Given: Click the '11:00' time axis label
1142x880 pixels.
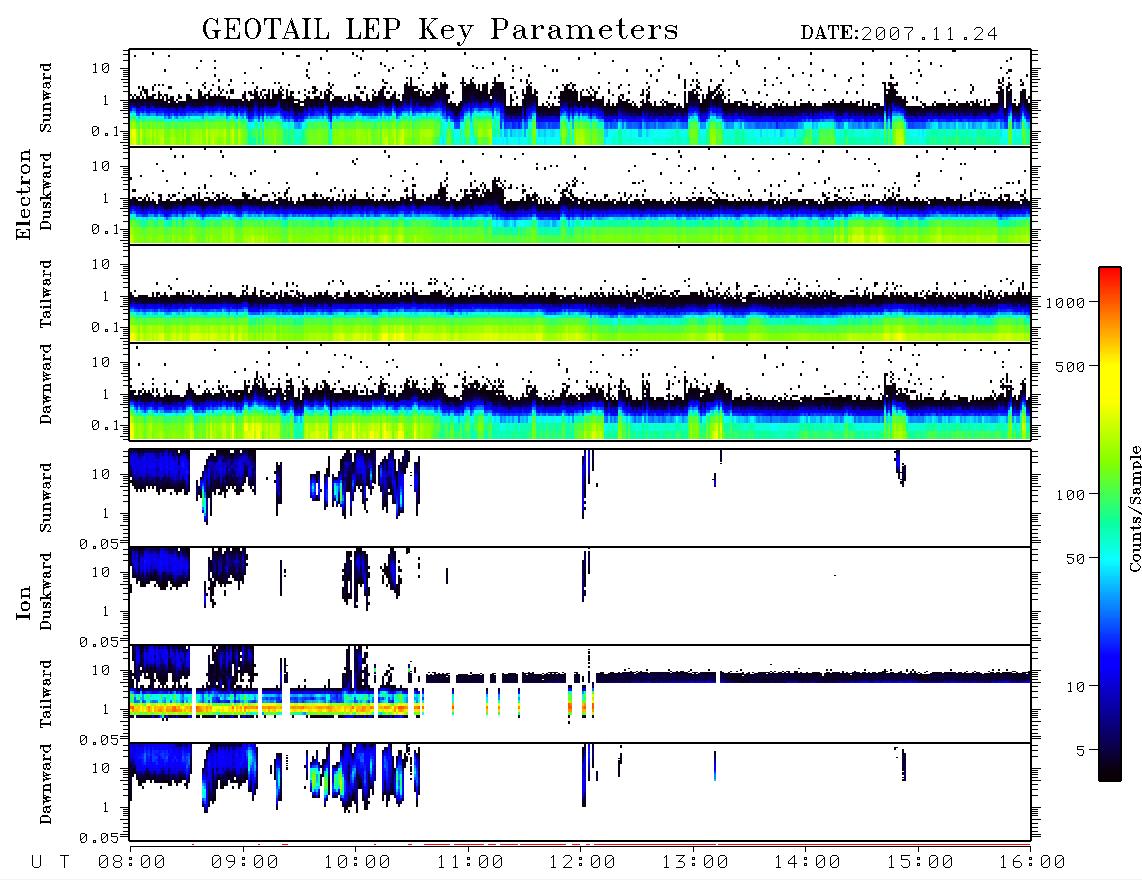Looking at the screenshot, I should coord(470,862).
